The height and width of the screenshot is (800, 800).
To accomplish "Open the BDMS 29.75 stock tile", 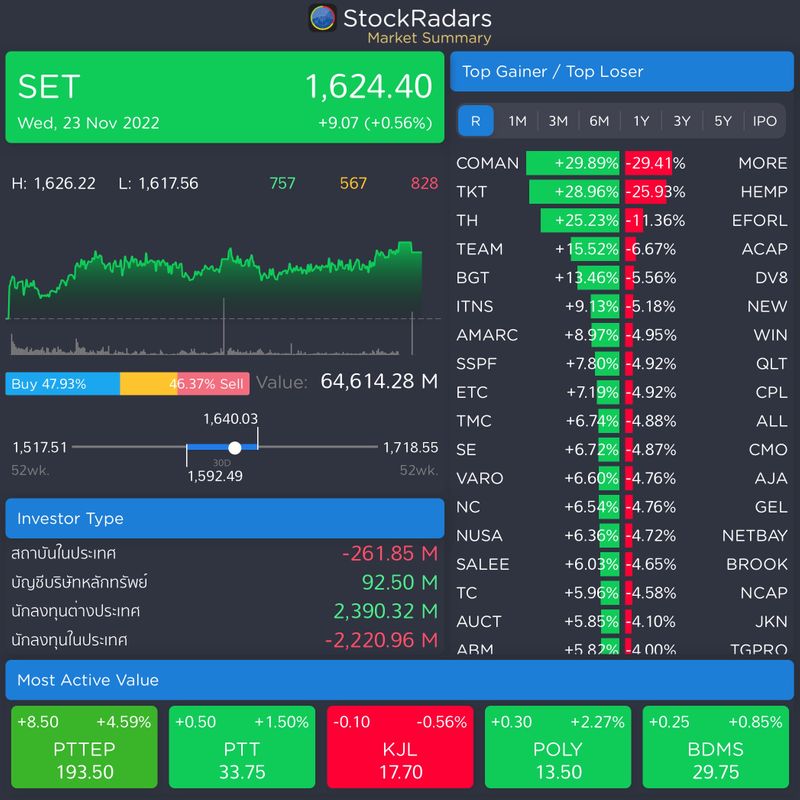I will [x=715, y=747].
